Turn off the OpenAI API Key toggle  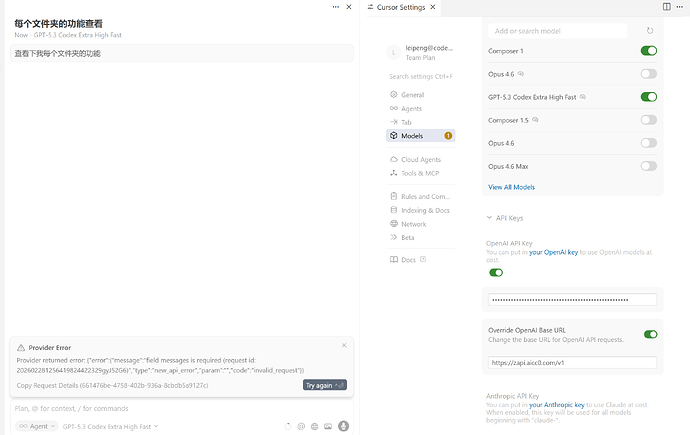tap(496, 273)
